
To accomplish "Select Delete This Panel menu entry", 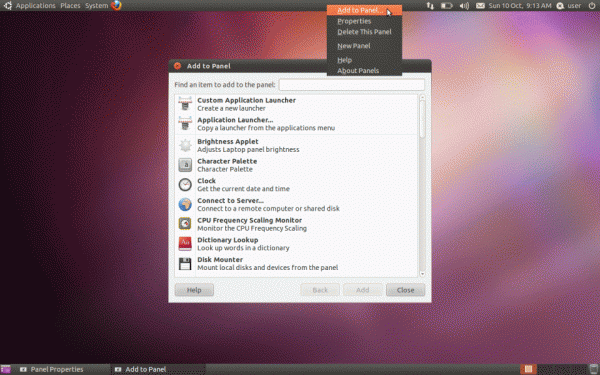I will pyautogui.click(x=364, y=32).
